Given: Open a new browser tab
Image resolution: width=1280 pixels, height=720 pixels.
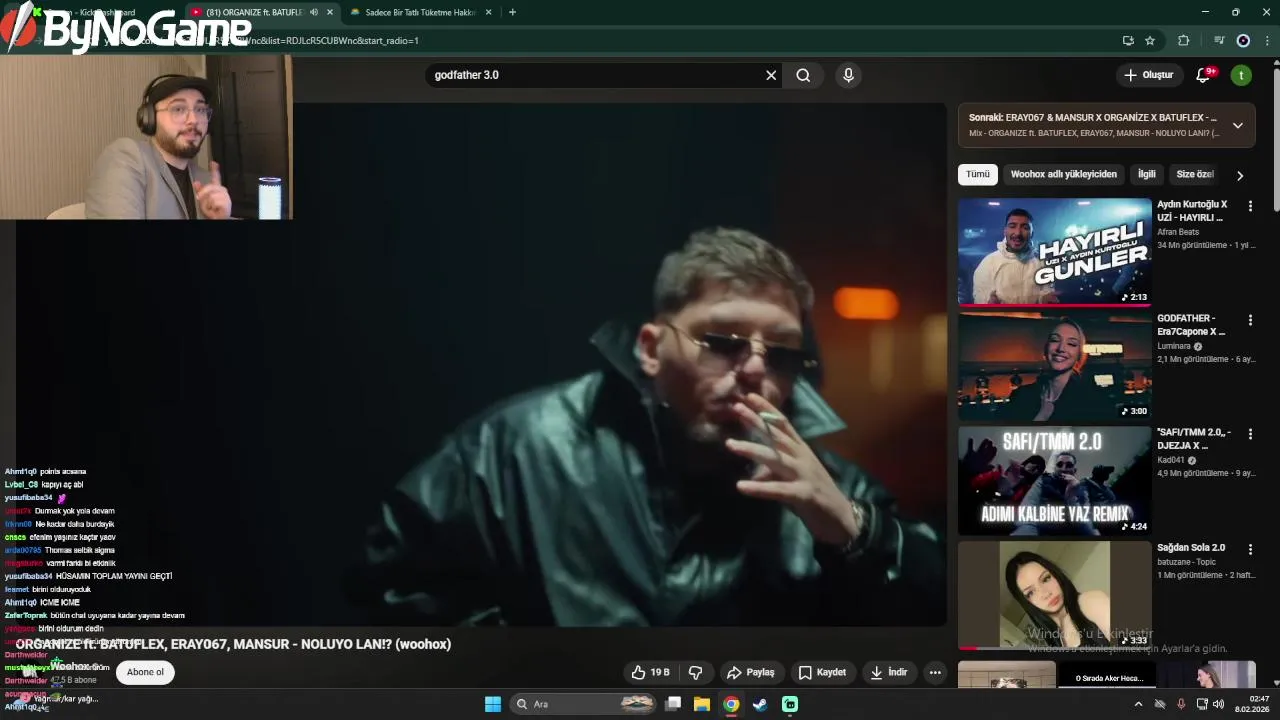Looking at the screenshot, I should pos(512,12).
